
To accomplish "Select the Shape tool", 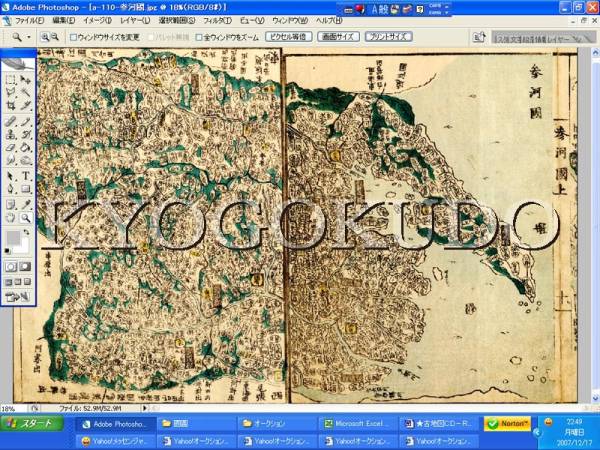I will [25, 189].
